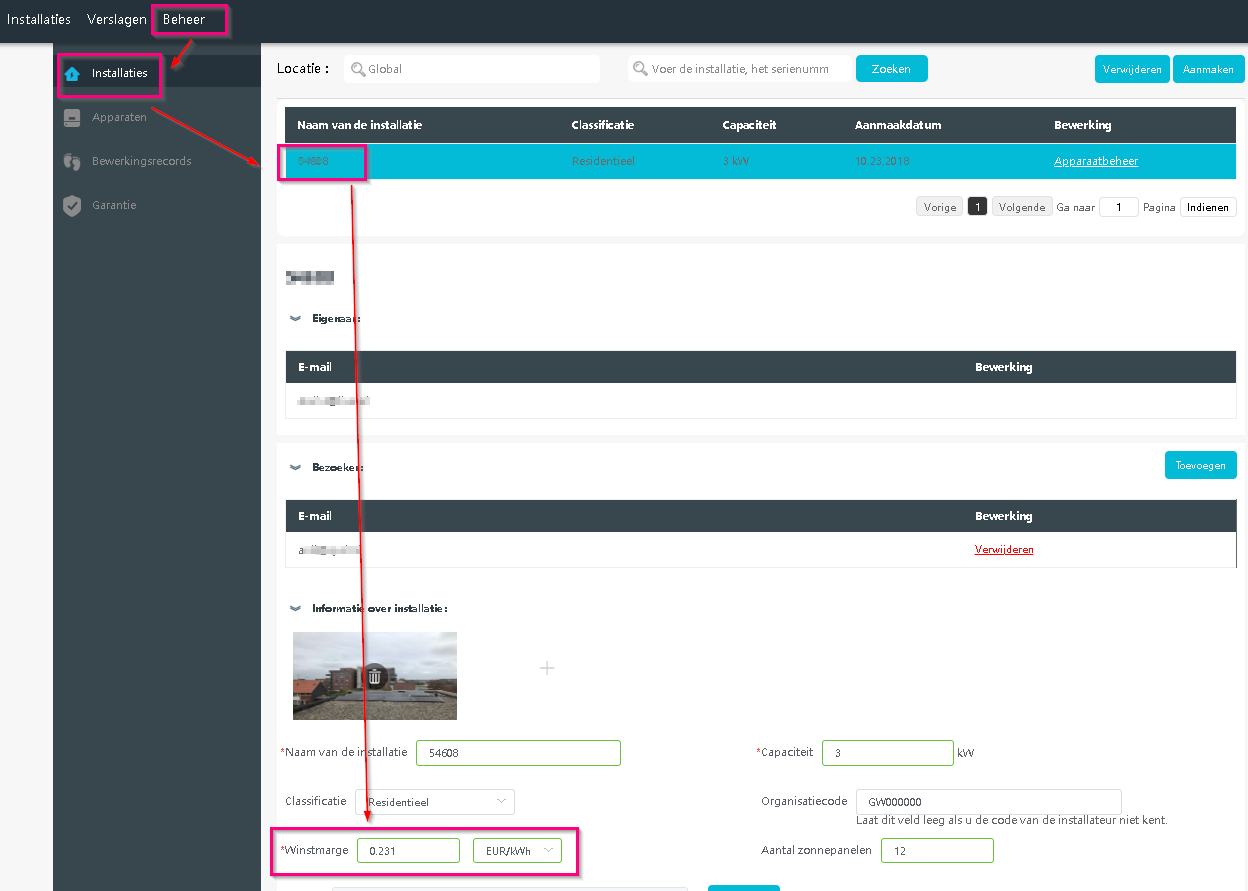Viewport: 1248px width, 891px height.
Task: Click the Bewerkingsrecords footprints icon
Action: tap(72, 162)
